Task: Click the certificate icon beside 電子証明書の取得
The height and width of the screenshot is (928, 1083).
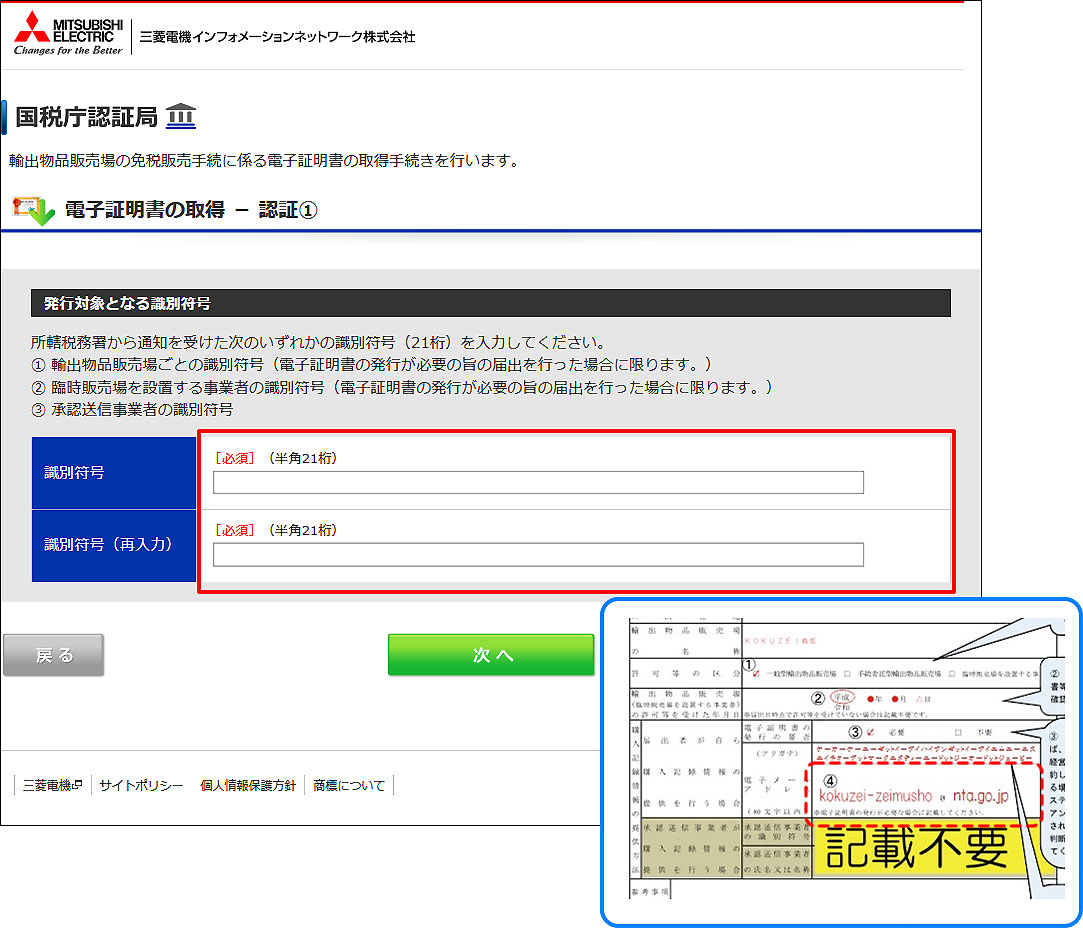Action: point(32,211)
